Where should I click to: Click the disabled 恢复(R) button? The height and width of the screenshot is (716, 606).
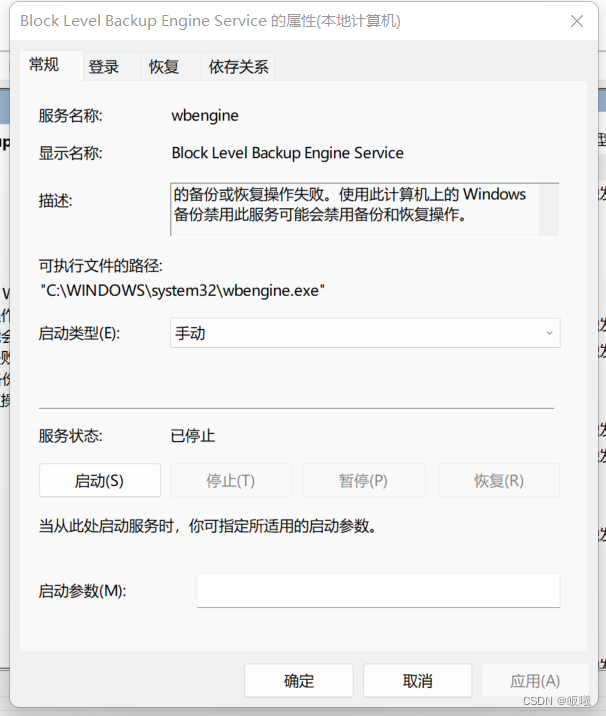499,480
